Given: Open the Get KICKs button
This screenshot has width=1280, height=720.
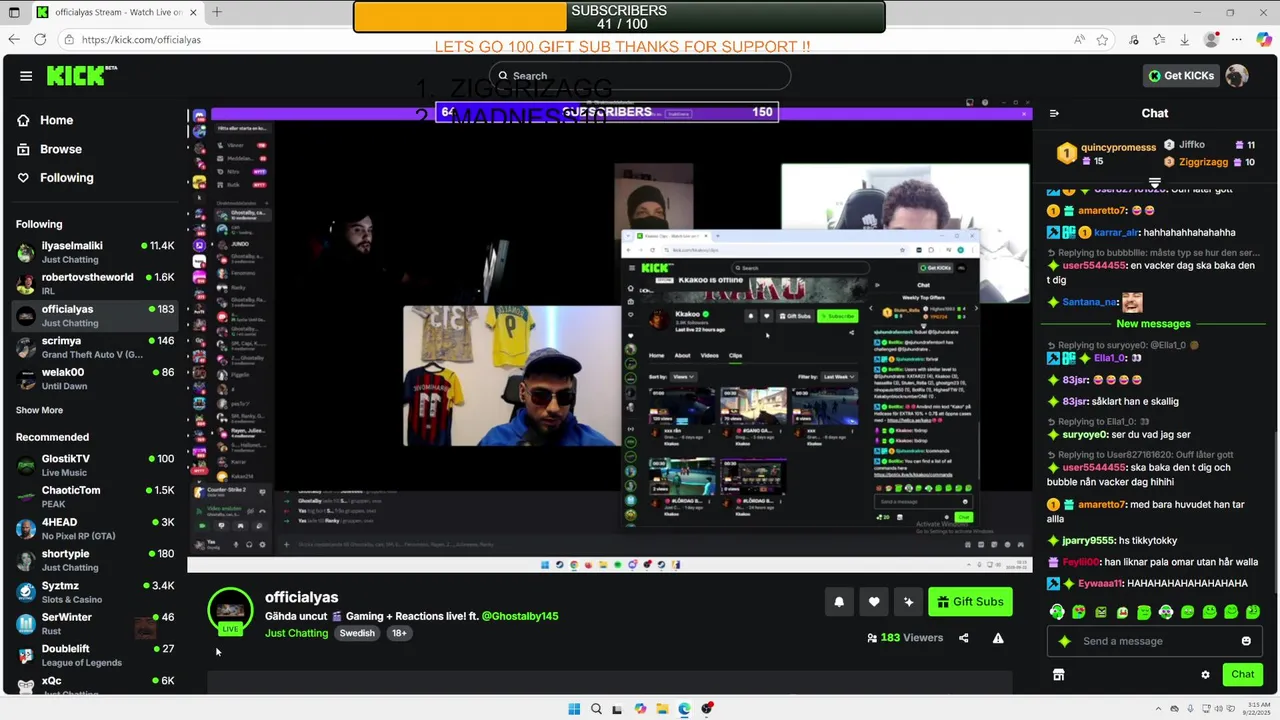Looking at the screenshot, I should [x=1181, y=76].
